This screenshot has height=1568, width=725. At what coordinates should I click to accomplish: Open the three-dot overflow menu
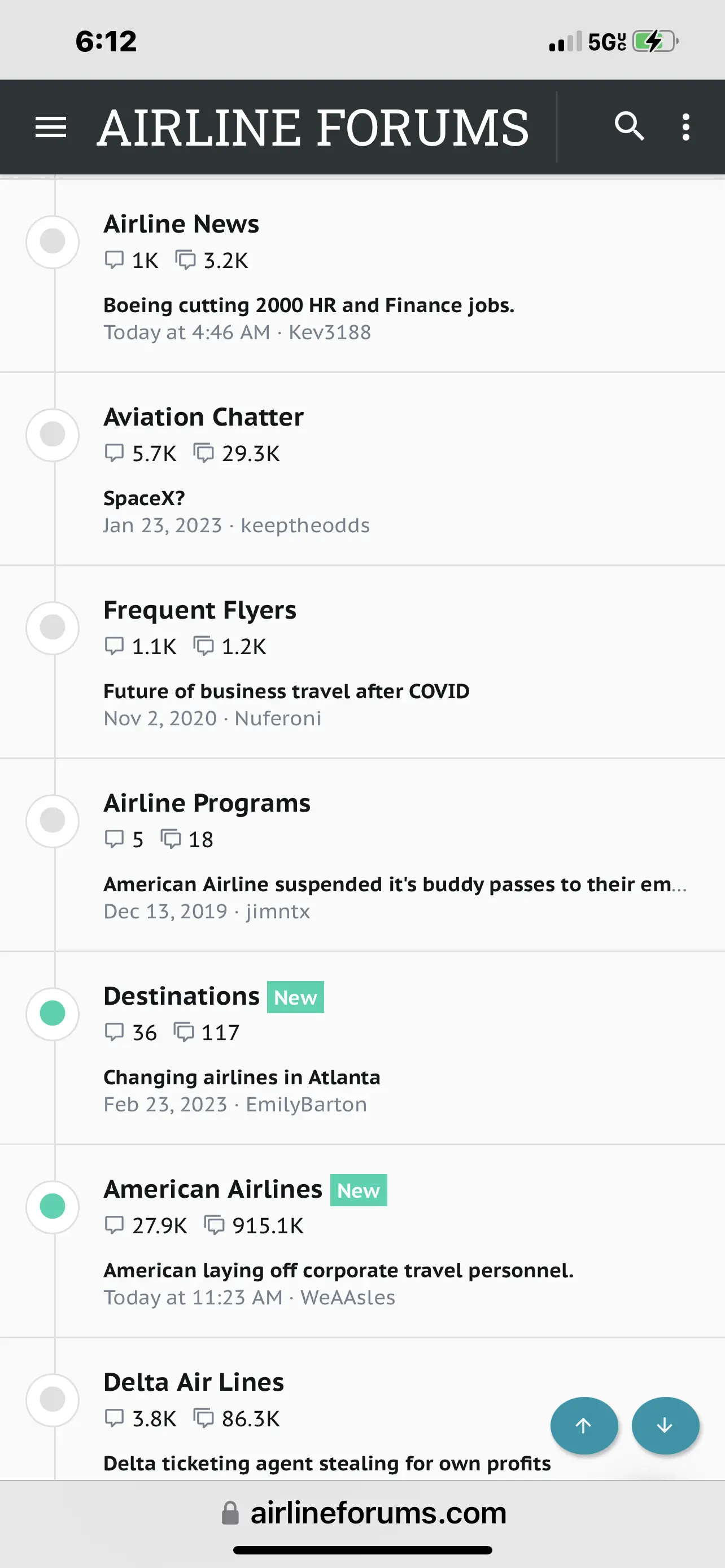[686, 127]
